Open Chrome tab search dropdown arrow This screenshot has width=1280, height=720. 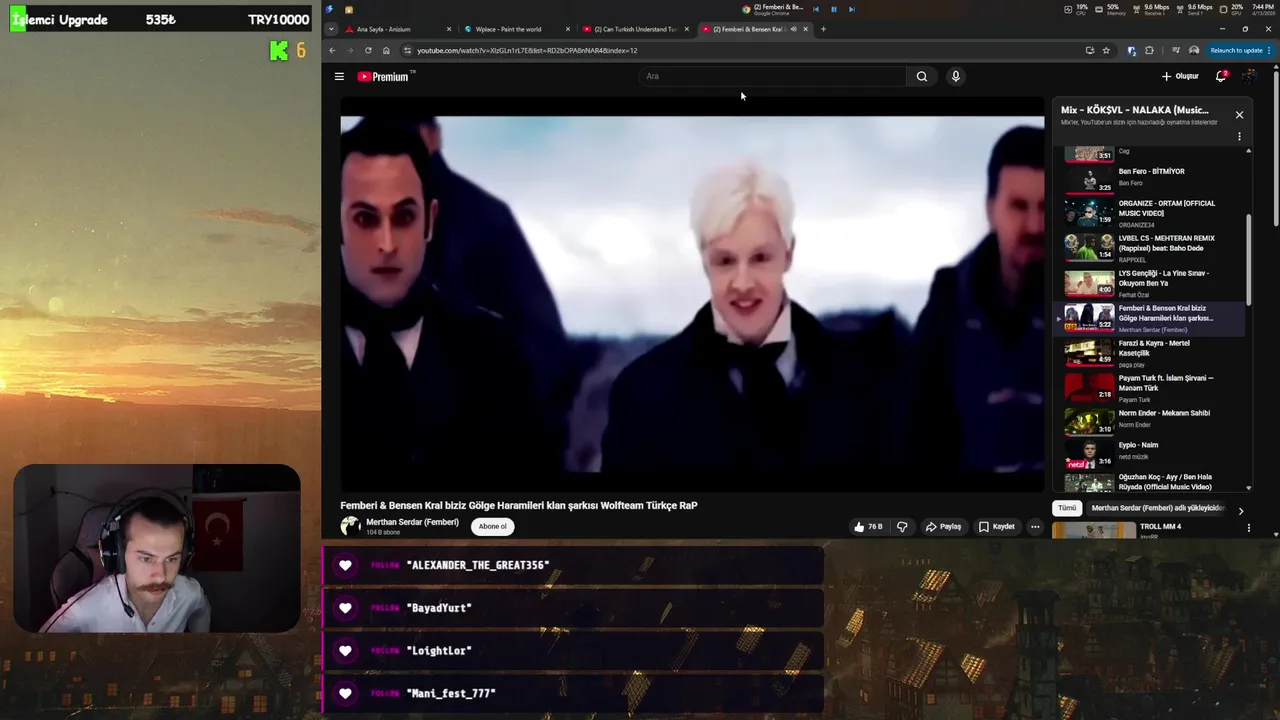[x=331, y=29]
